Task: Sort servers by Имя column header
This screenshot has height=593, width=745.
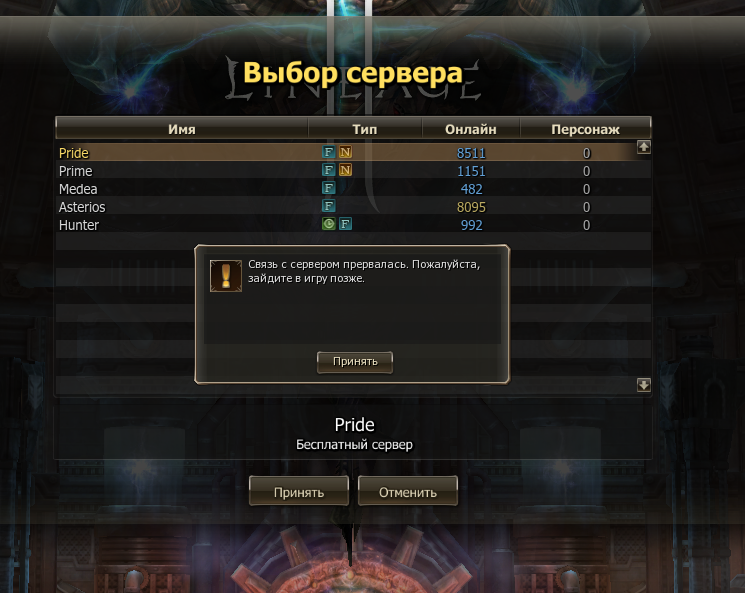Action: point(182,129)
